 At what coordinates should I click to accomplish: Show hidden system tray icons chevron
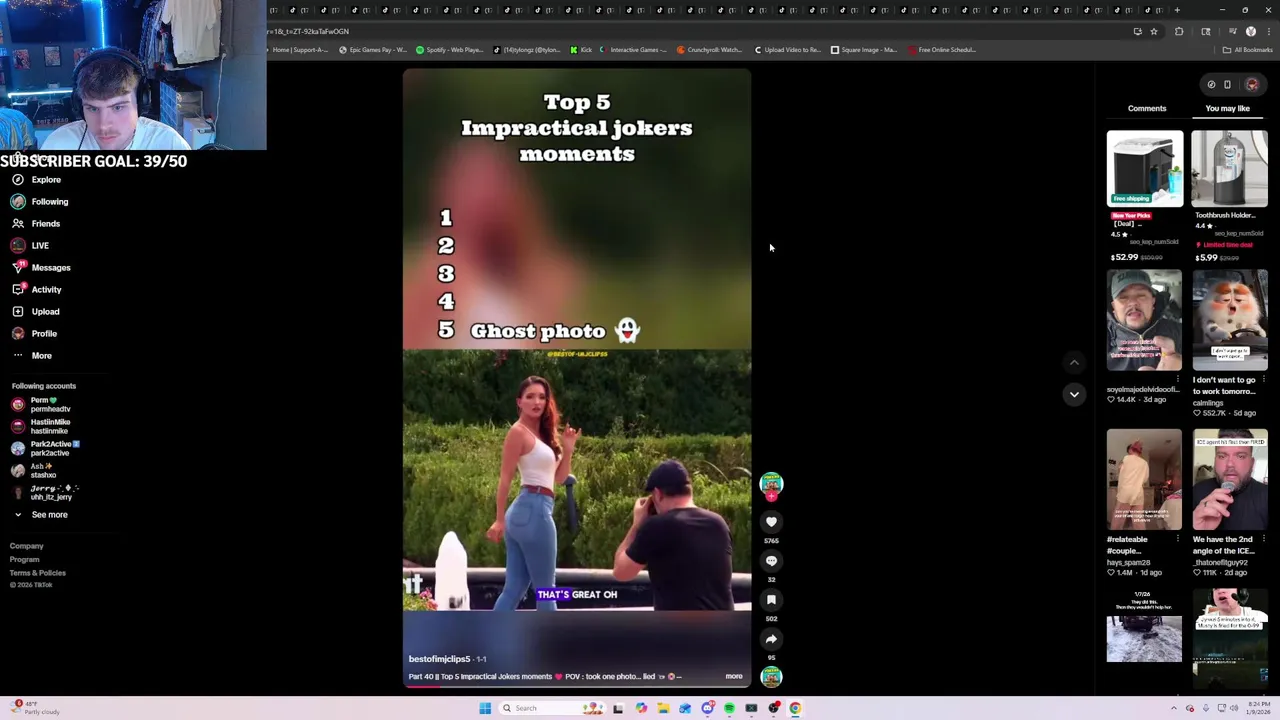pos(1174,708)
